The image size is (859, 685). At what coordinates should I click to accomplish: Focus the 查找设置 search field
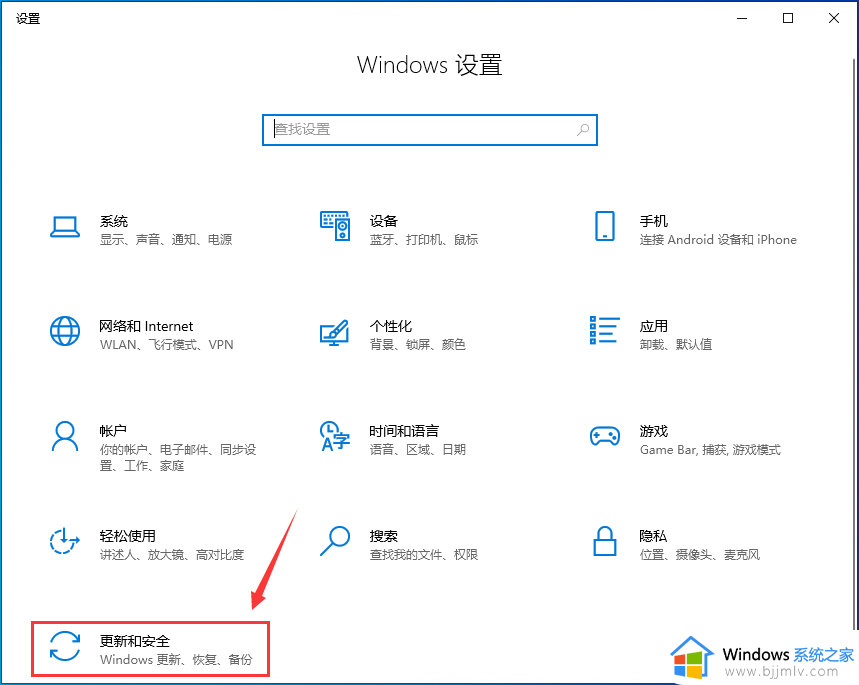coord(430,130)
